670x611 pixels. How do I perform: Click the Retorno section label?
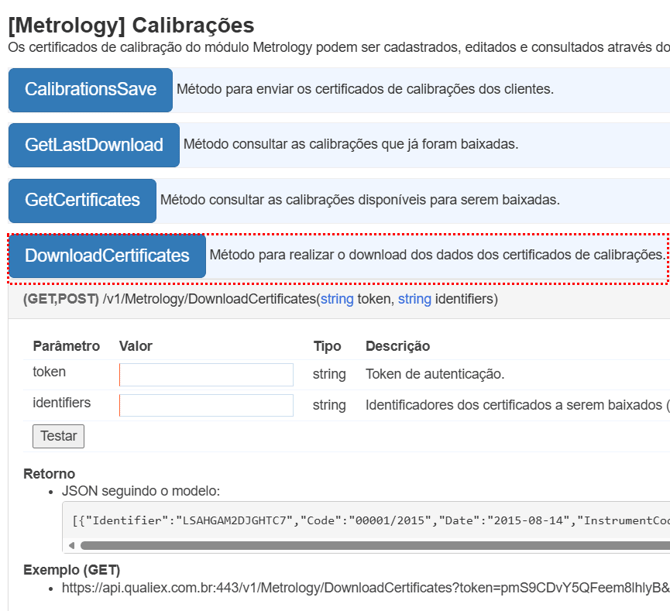pos(49,473)
